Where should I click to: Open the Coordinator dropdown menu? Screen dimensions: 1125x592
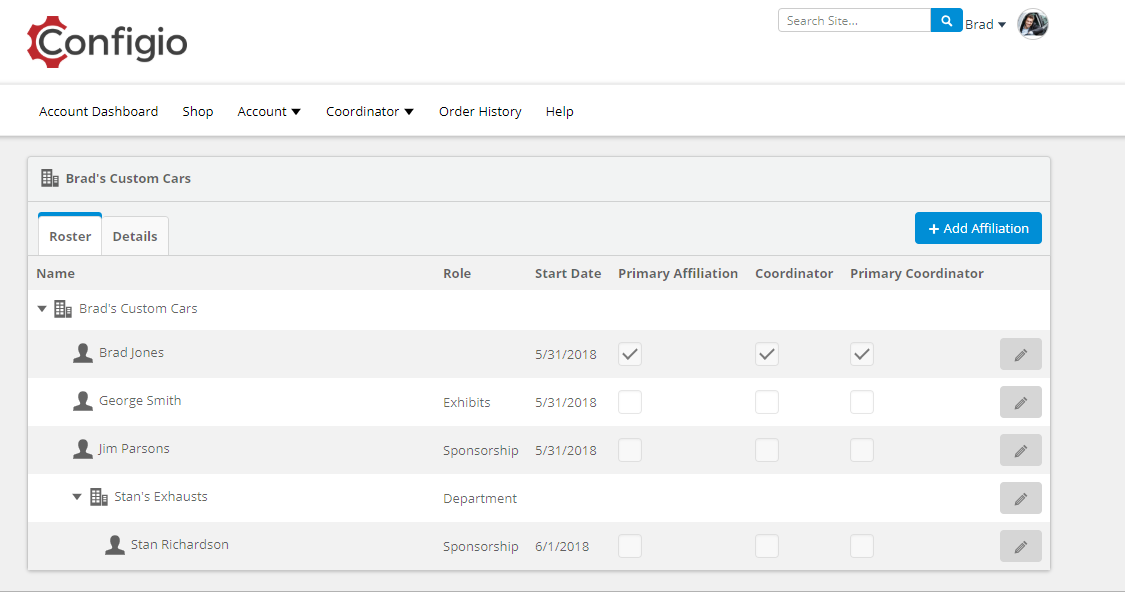click(x=369, y=111)
